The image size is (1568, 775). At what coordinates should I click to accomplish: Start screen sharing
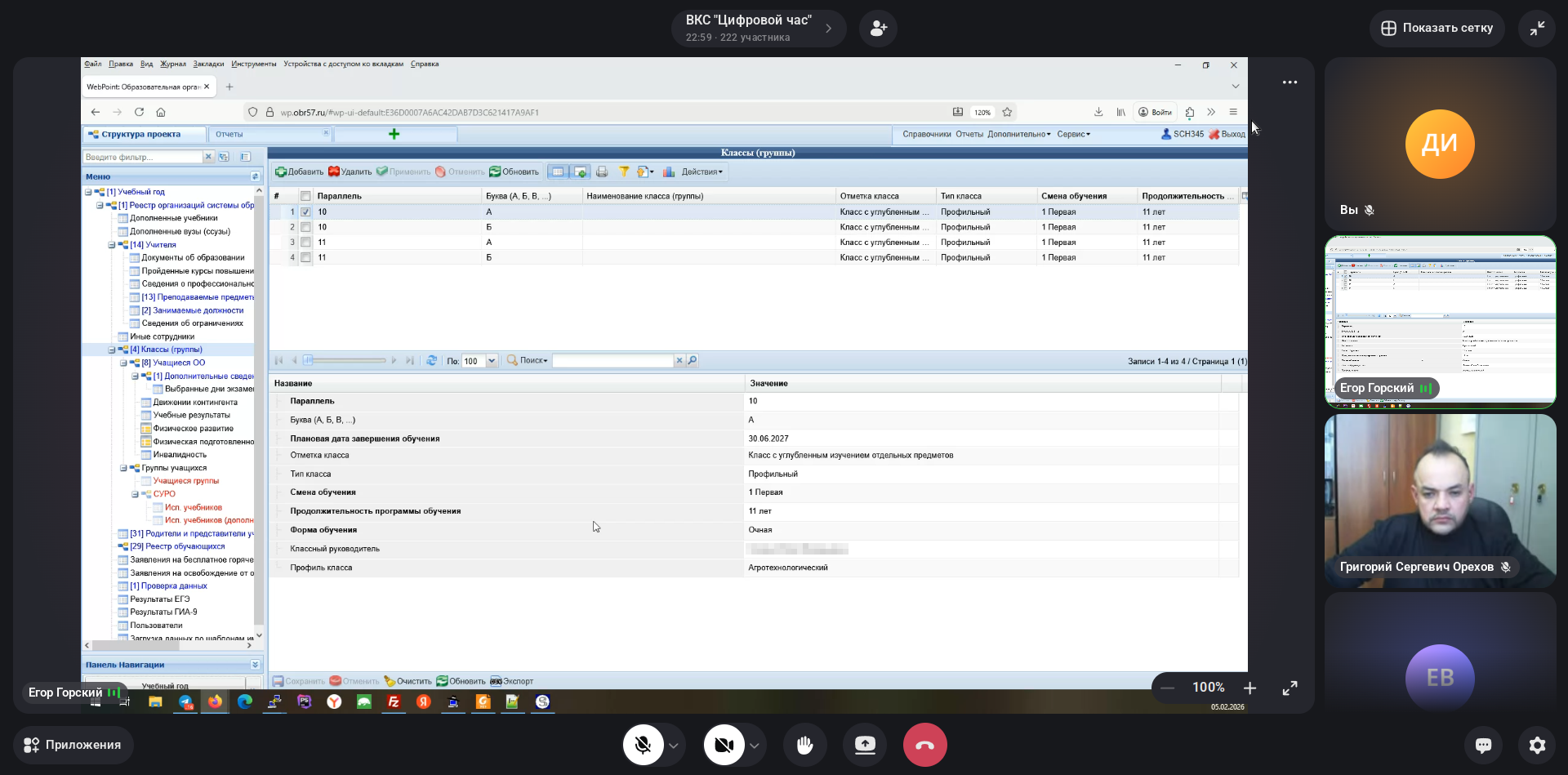pos(865,745)
